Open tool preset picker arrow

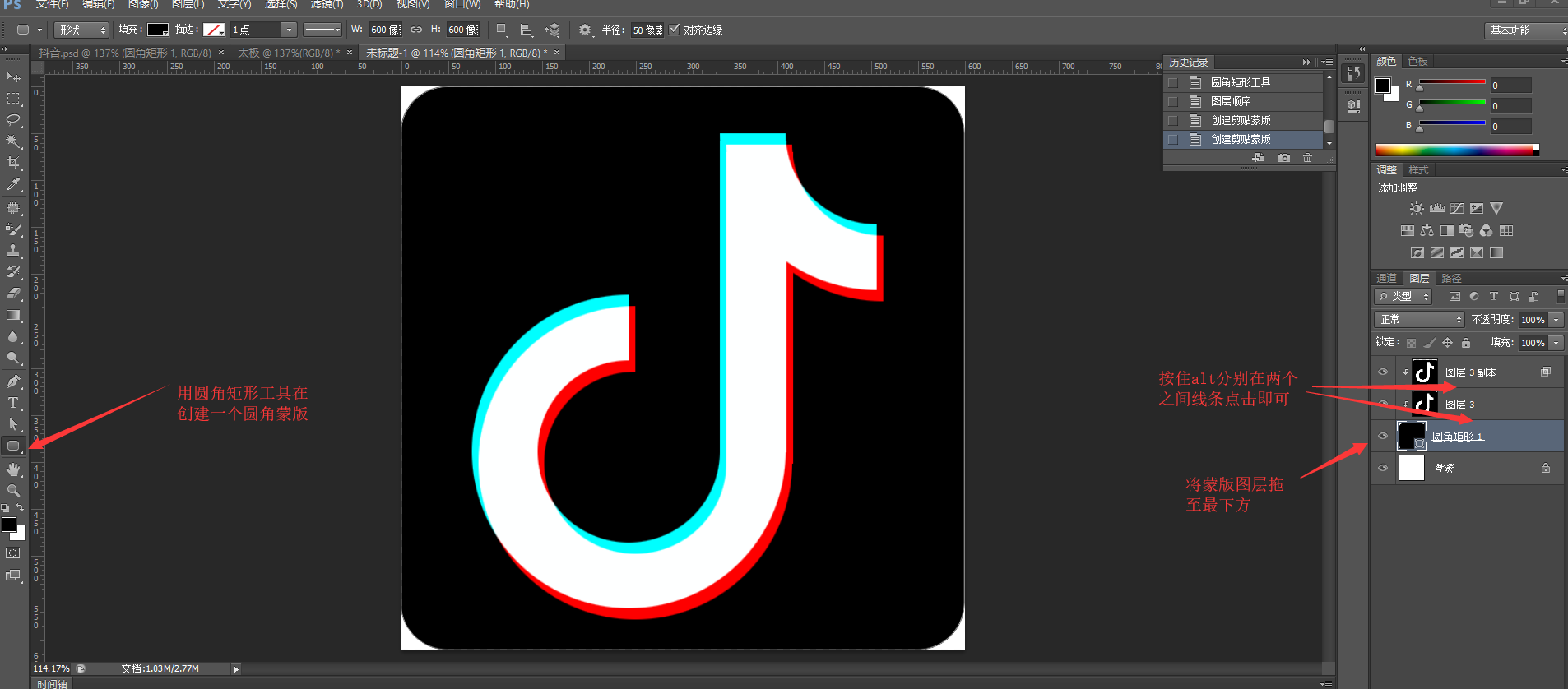coord(39,30)
